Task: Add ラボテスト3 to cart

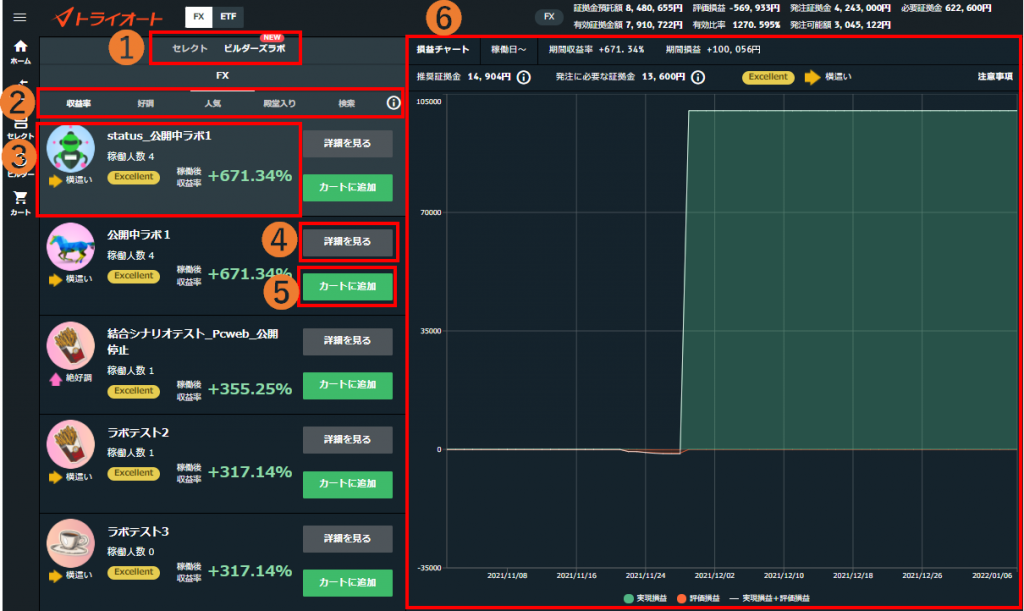Action: [347, 583]
